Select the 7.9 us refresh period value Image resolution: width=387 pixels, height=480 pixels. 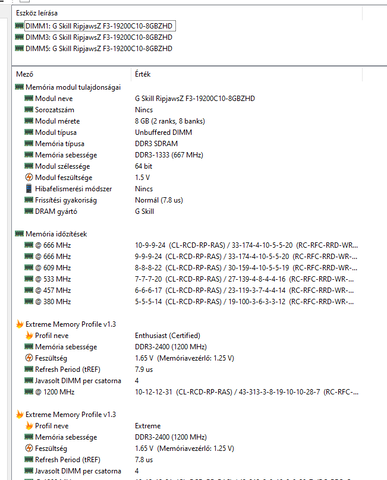click(144, 370)
